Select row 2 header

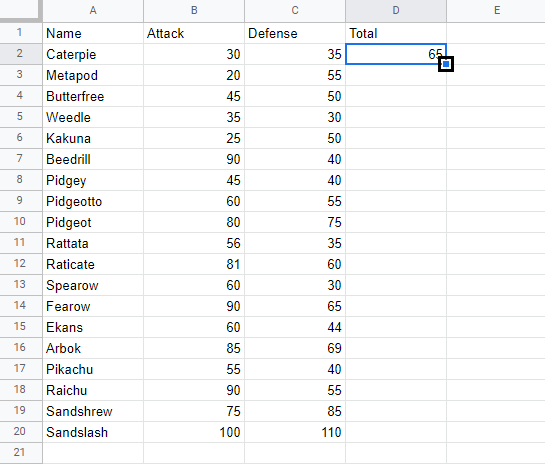[21, 54]
